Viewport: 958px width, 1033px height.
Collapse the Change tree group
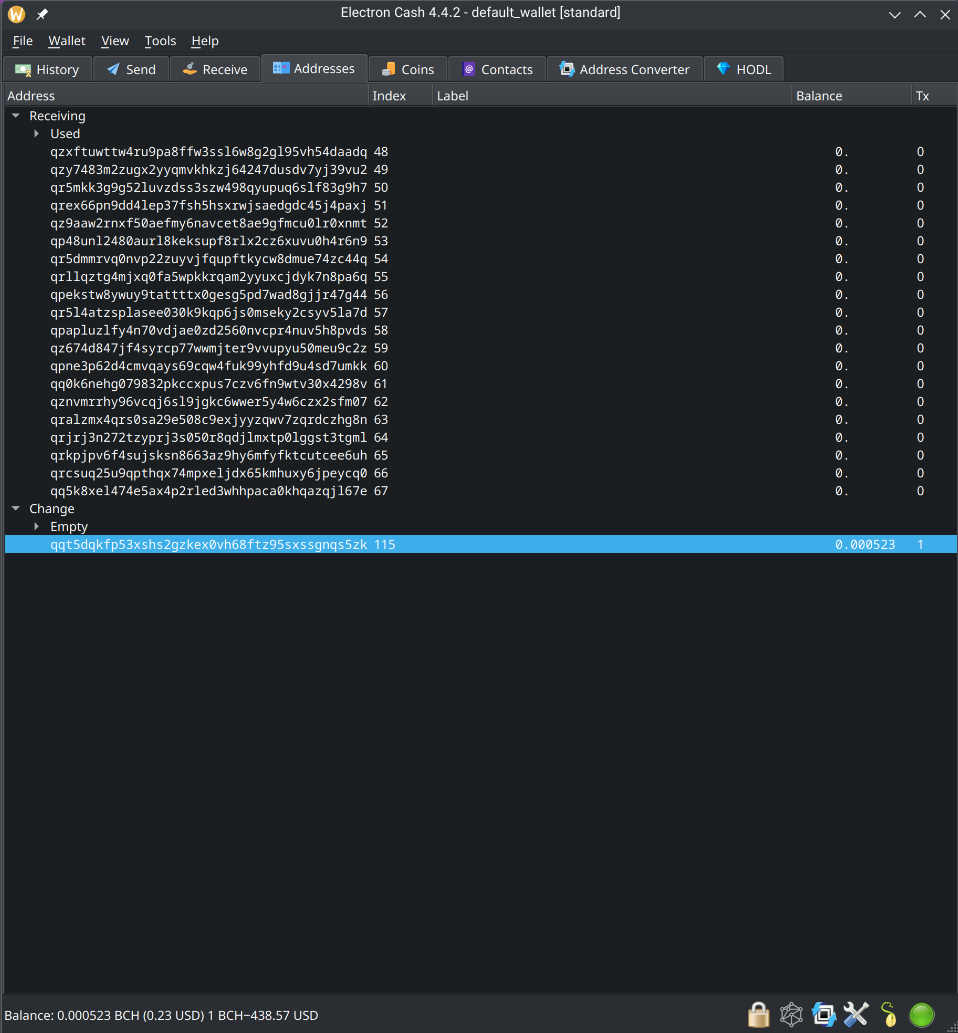pos(16,509)
